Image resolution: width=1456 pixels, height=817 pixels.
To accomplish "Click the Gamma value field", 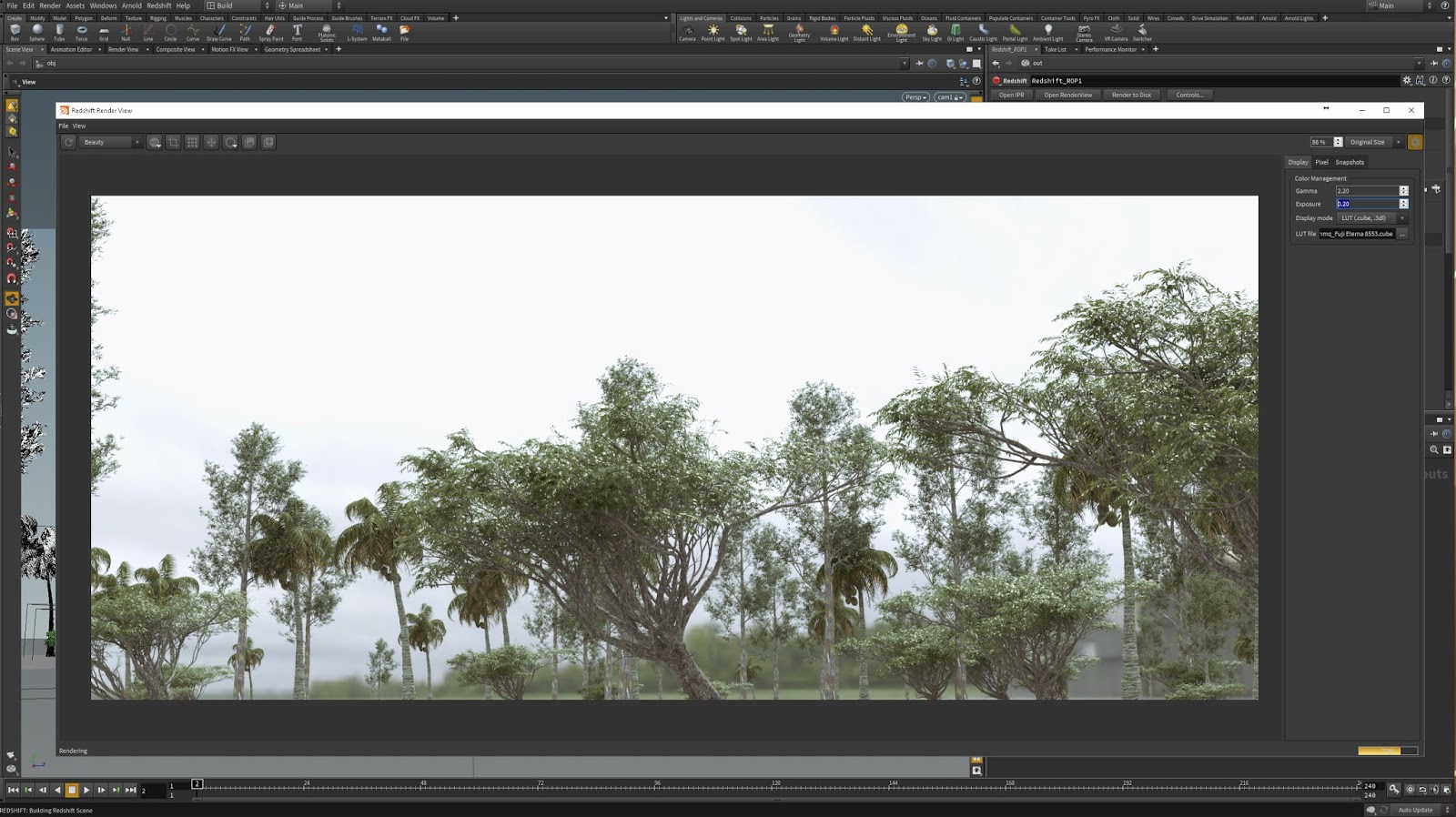I will (x=1367, y=191).
